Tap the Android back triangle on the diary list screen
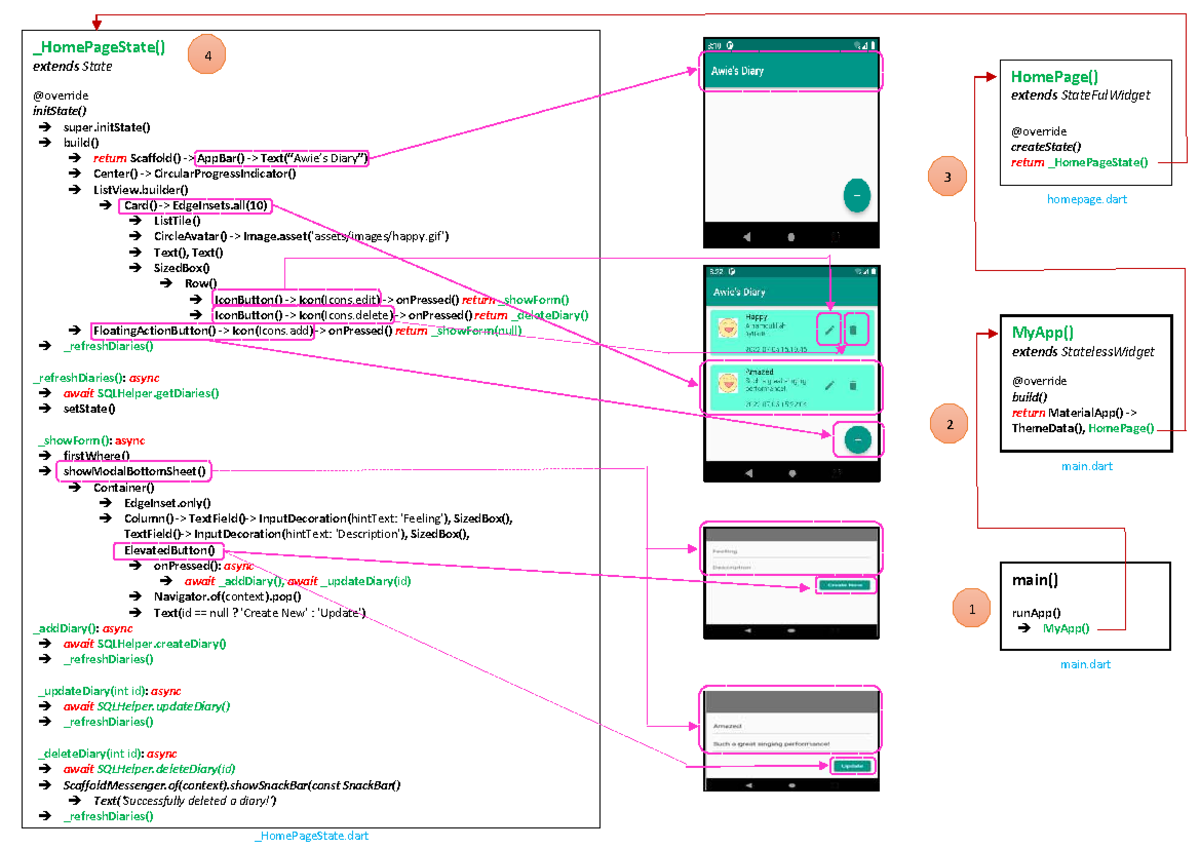Image resolution: width=1200 pixels, height=849 pixels. (x=747, y=473)
